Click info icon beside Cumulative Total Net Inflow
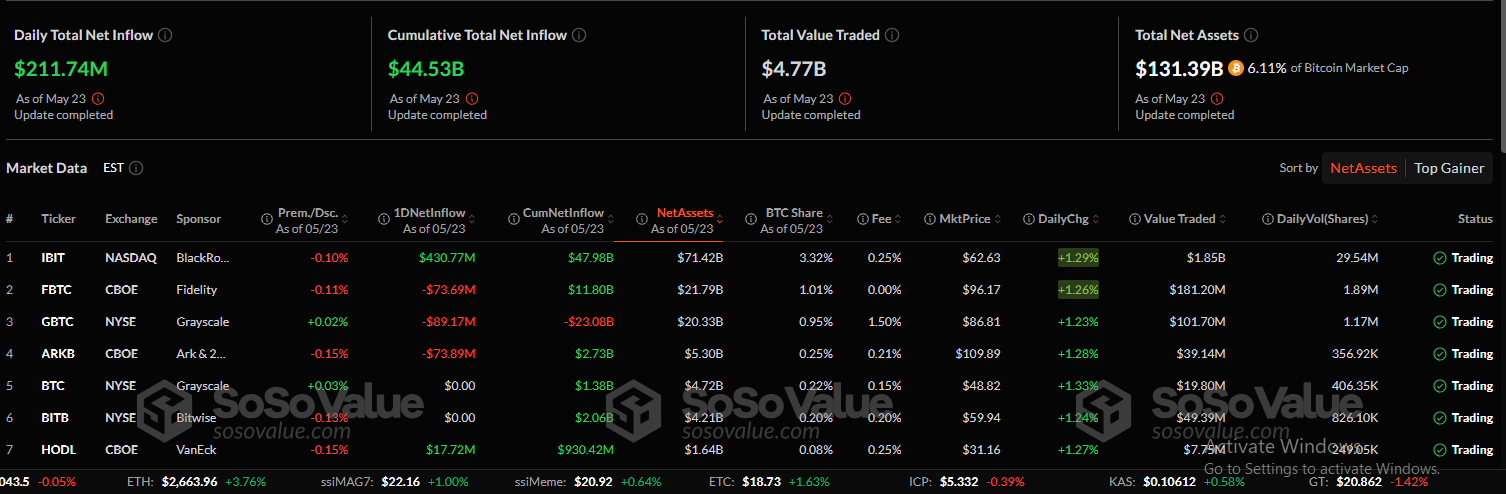Screen dimensions: 1506x494 pos(579,35)
